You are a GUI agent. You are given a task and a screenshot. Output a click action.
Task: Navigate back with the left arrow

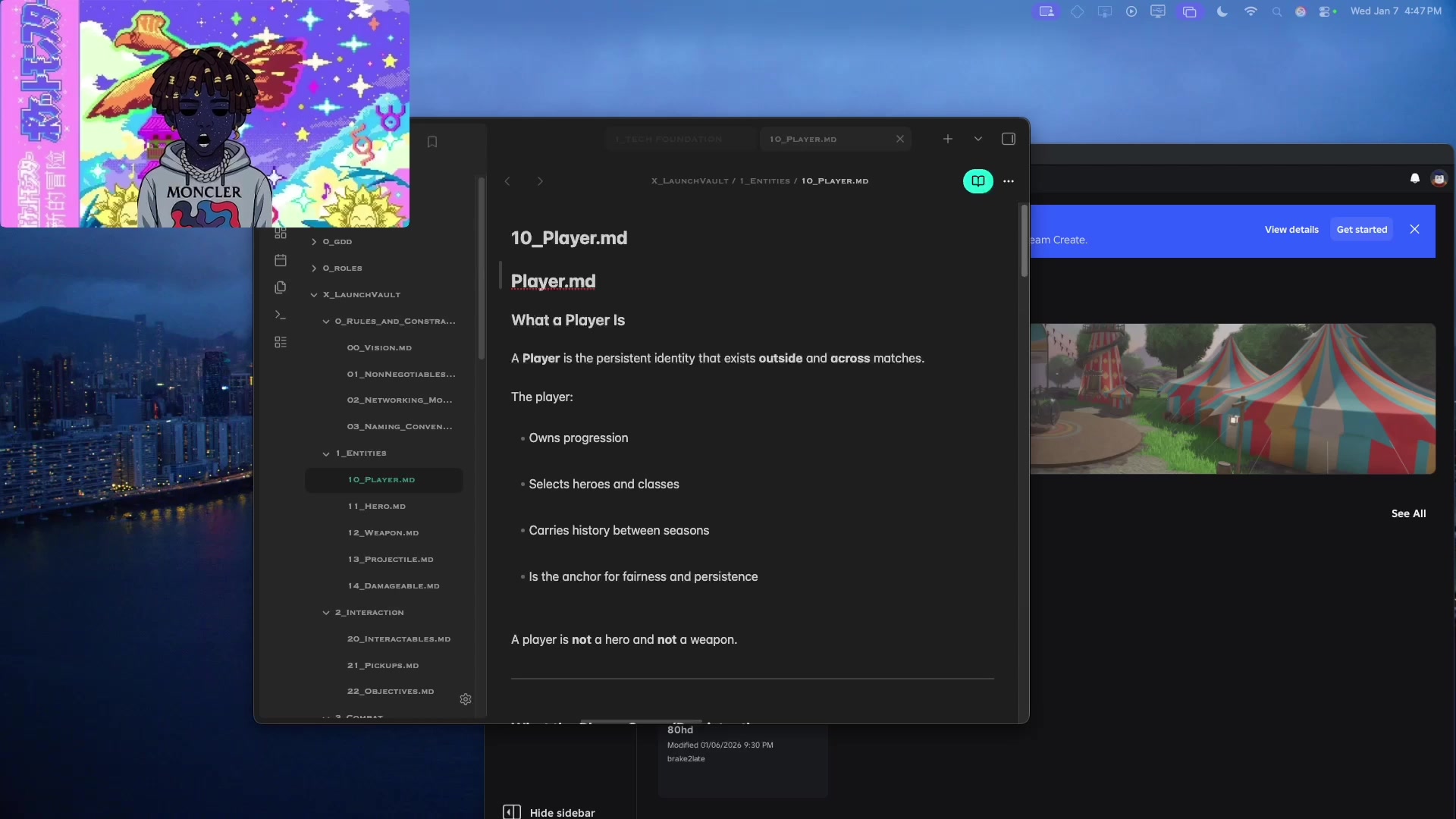click(507, 181)
